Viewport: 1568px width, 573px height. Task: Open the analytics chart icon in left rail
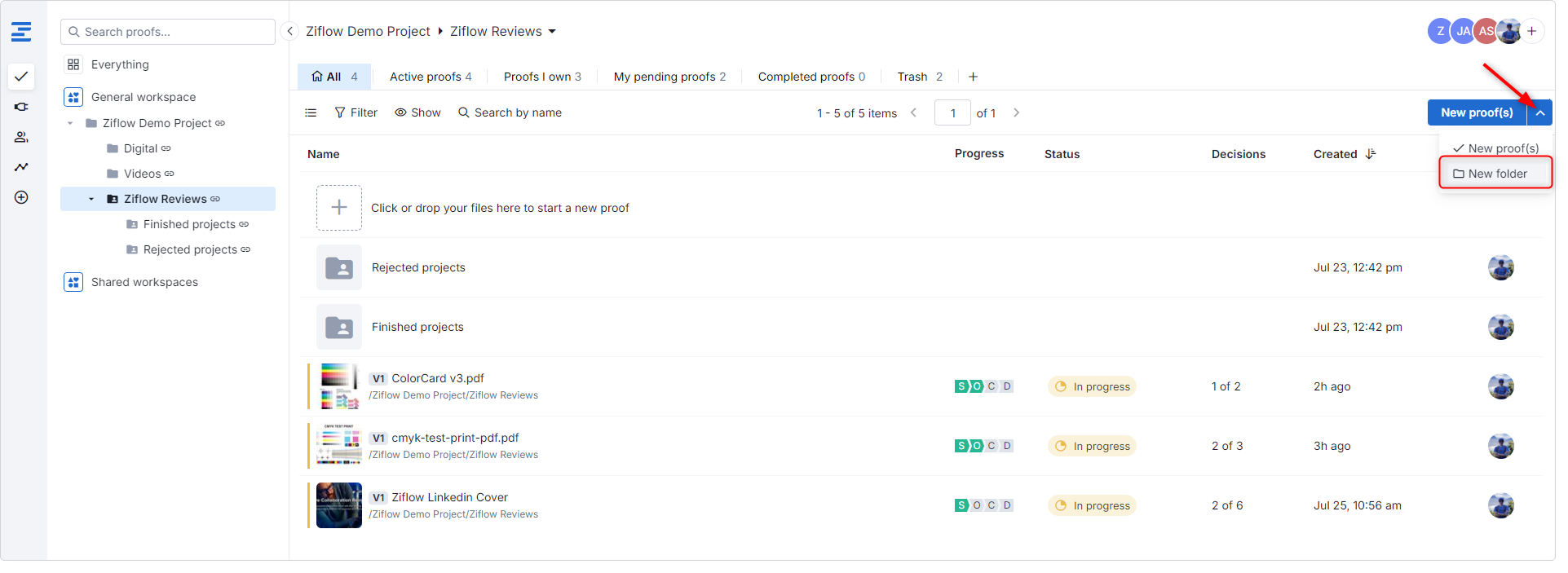[x=21, y=167]
